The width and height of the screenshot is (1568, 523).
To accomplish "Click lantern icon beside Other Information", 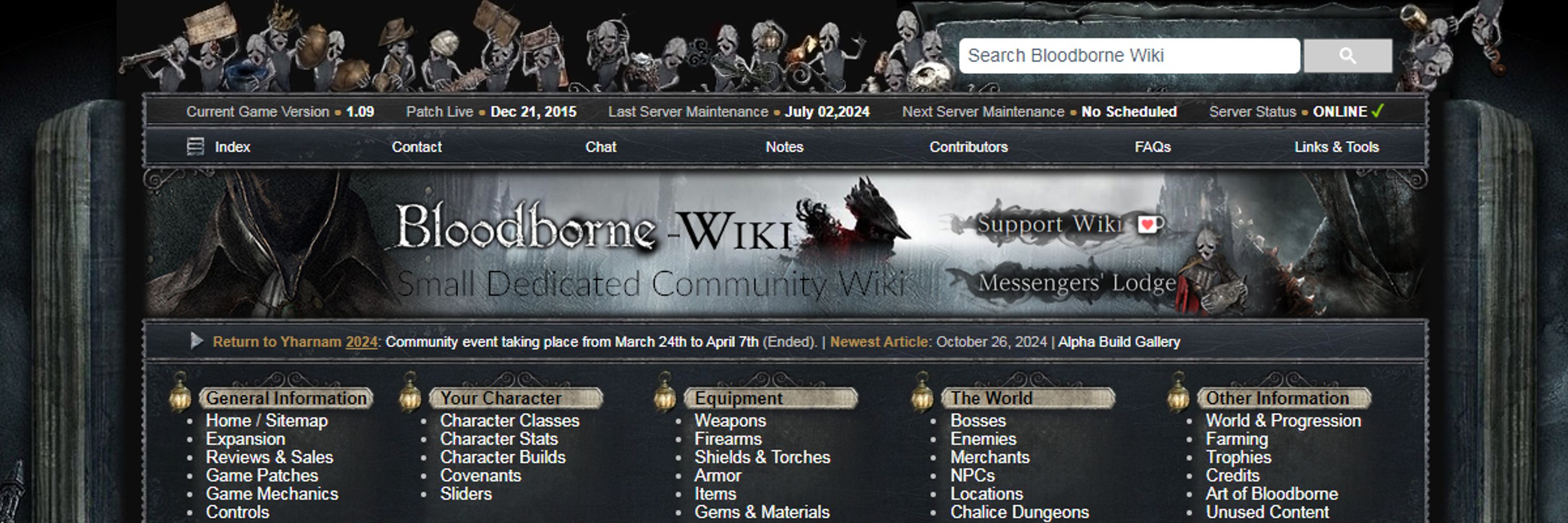I will coord(1178,392).
